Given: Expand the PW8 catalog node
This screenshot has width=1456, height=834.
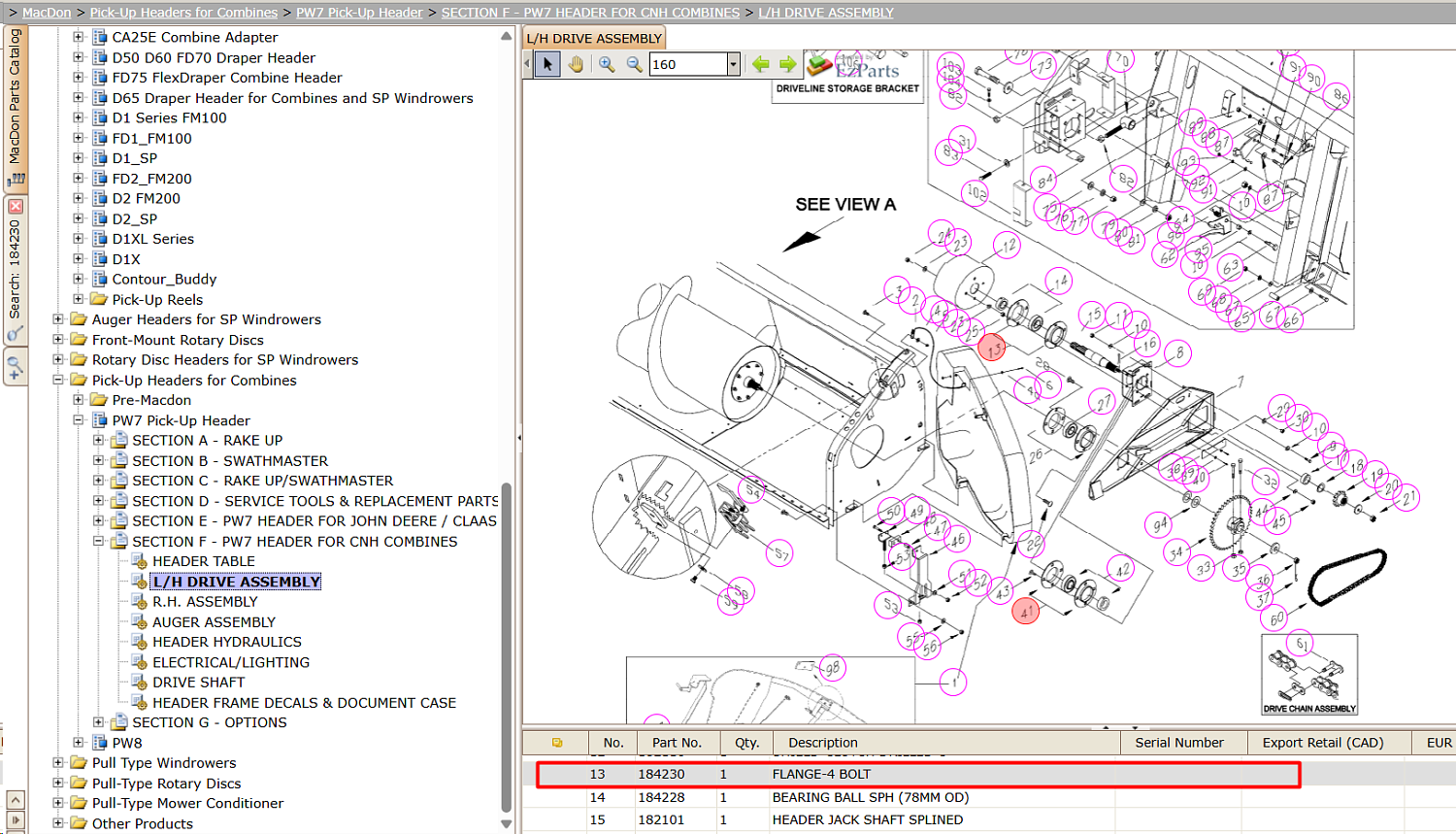Looking at the screenshot, I should pos(79,743).
